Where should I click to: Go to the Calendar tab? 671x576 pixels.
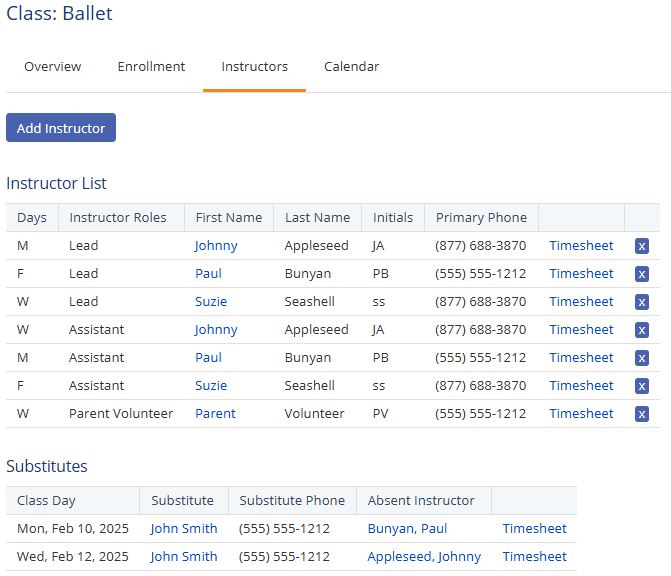351,67
